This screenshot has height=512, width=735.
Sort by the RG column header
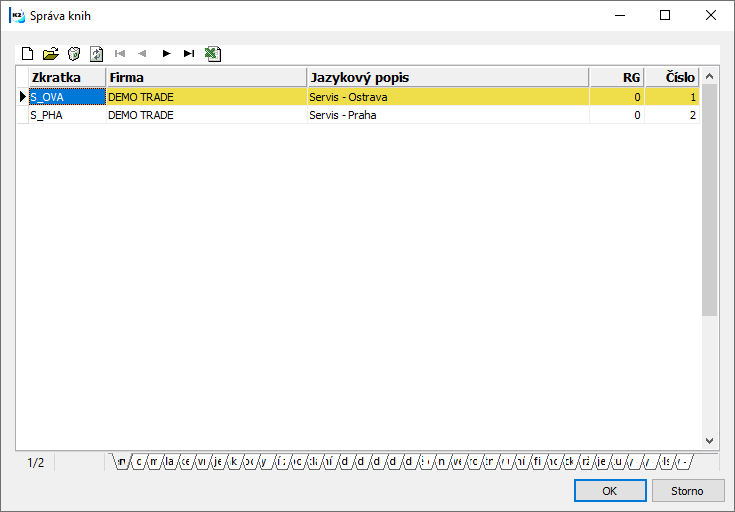tap(617, 77)
